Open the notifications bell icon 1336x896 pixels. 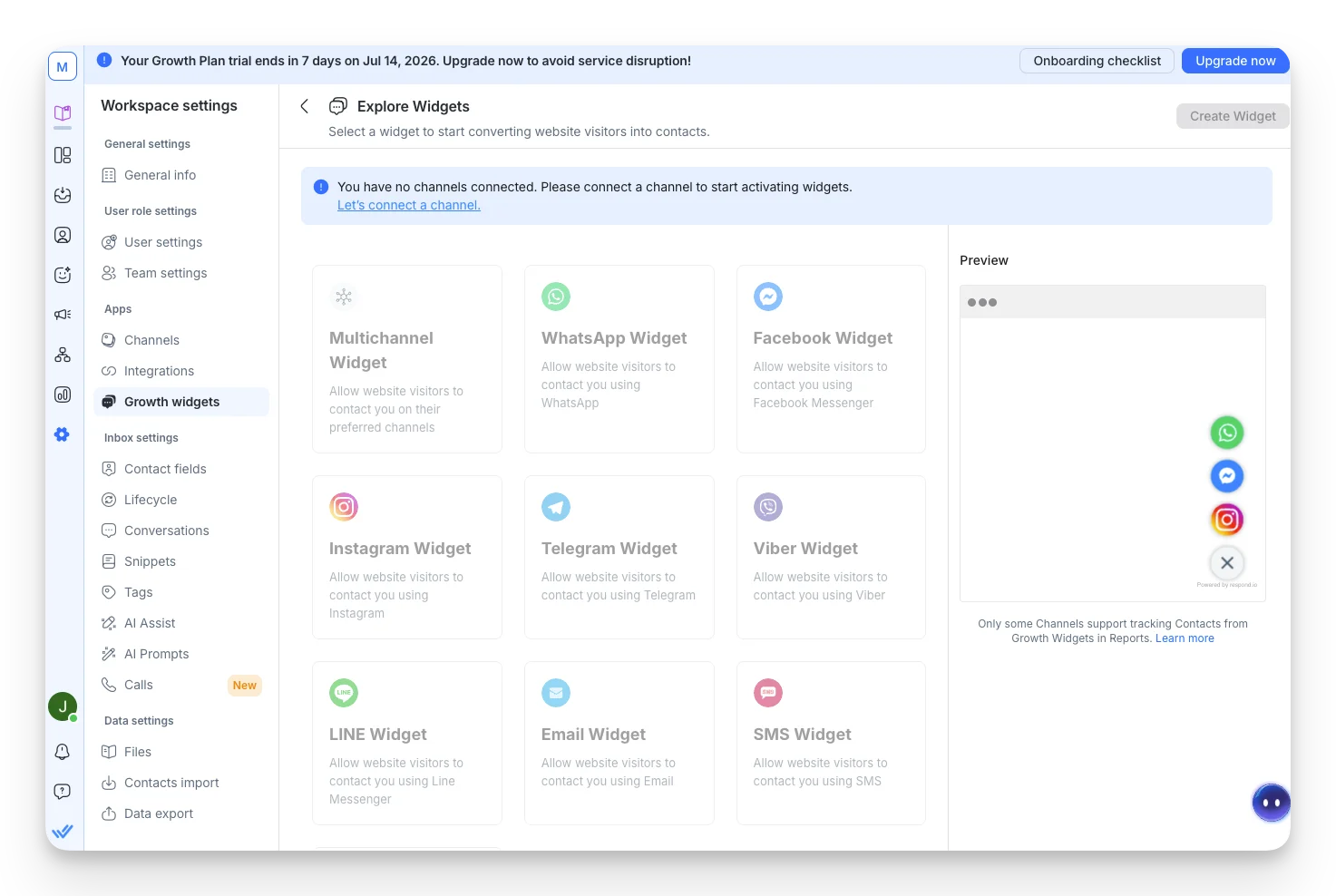pyautogui.click(x=63, y=752)
